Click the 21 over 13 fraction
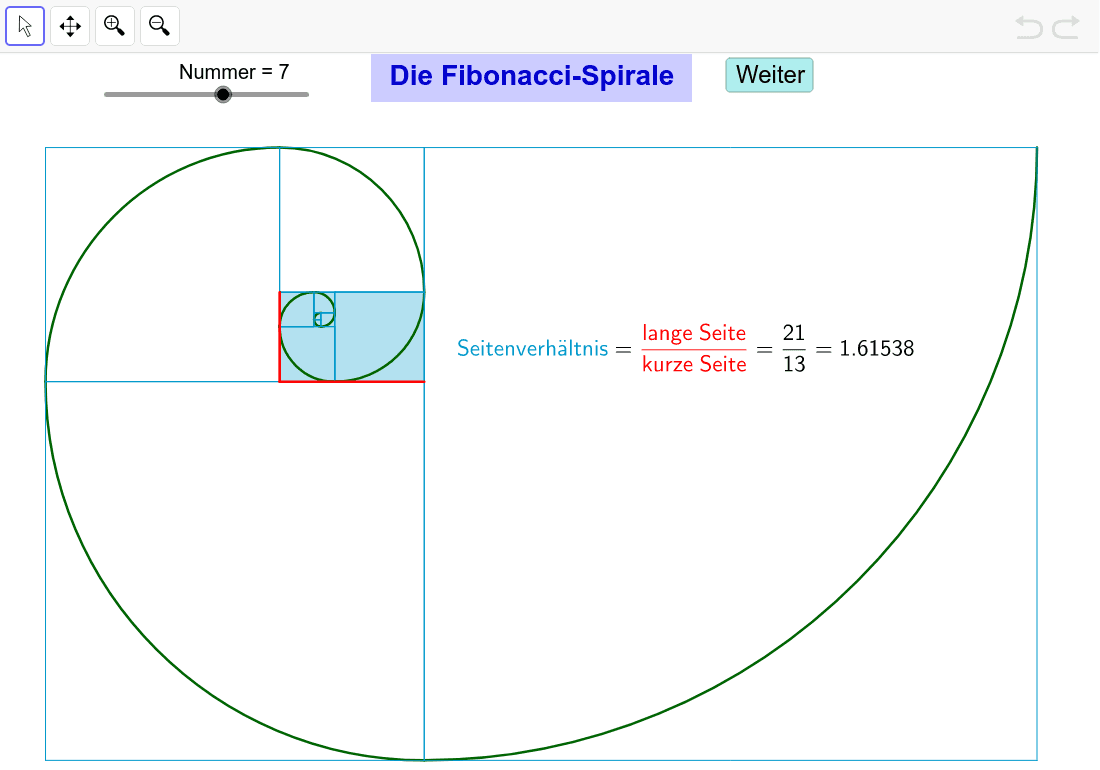 (793, 348)
